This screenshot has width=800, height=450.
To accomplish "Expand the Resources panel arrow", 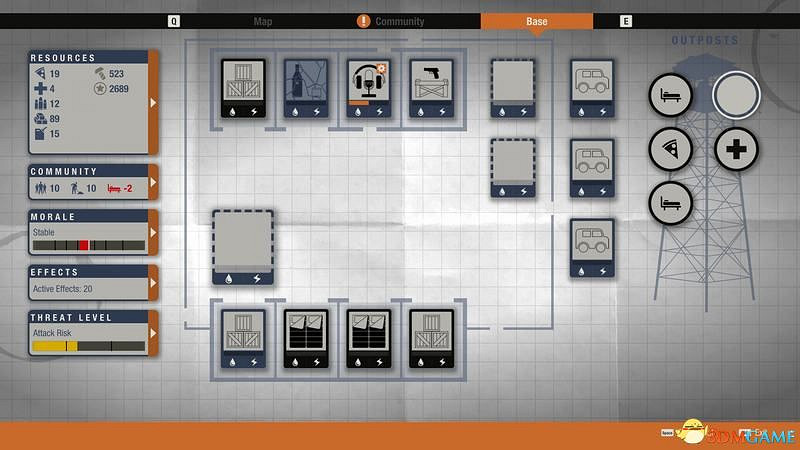I will tap(153, 102).
